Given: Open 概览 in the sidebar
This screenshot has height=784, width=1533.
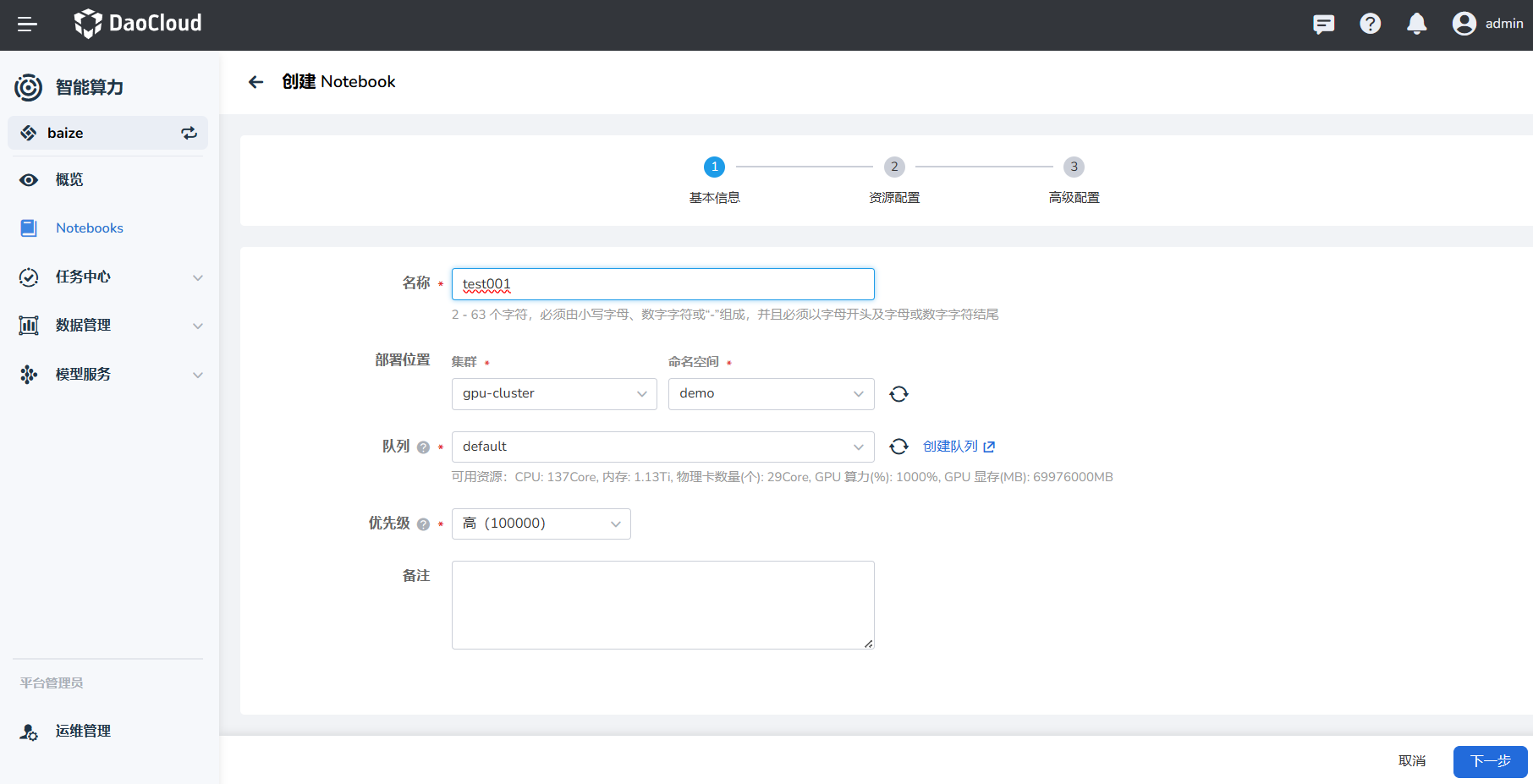Looking at the screenshot, I should [69, 180].
